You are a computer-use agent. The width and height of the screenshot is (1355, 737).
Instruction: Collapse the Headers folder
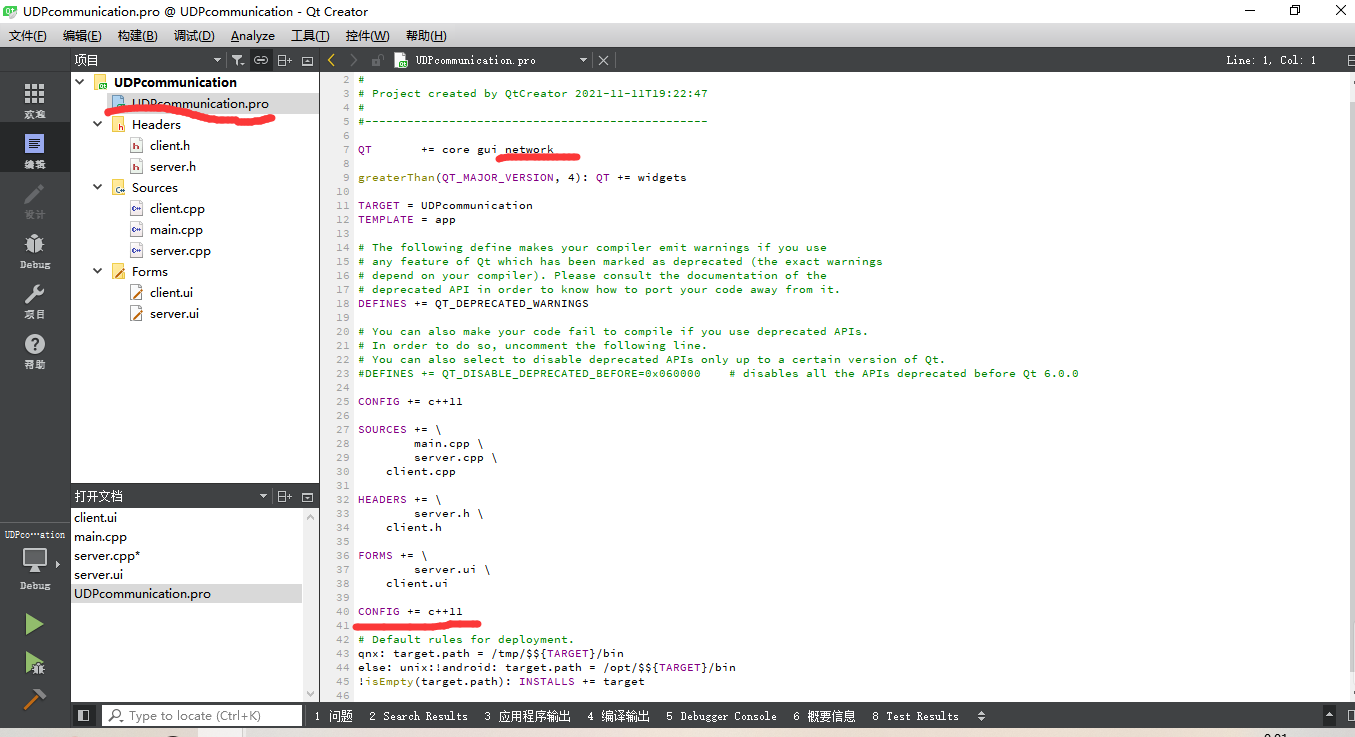coord(98,125)
